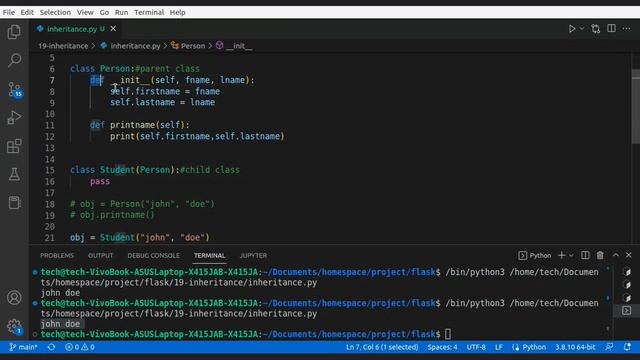
Task: Select last 'john doe' terminal output
Action: 60,324
